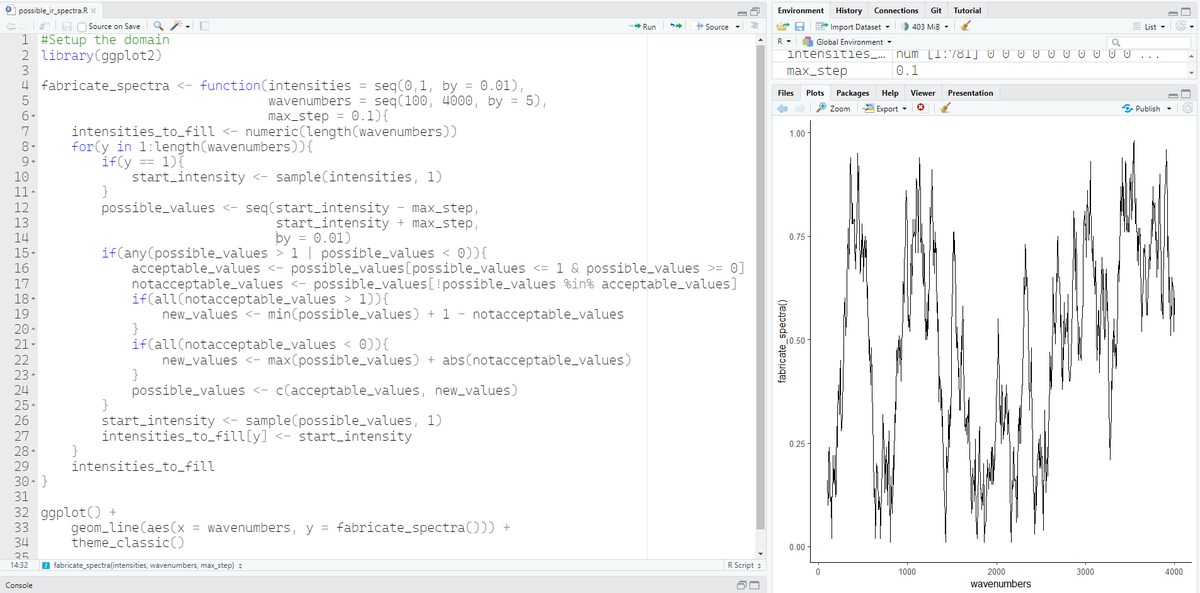1200x593 pixels.
Task: Open Find/Replace magnifier in editor toolbar
Action: (x=158, y=26)
